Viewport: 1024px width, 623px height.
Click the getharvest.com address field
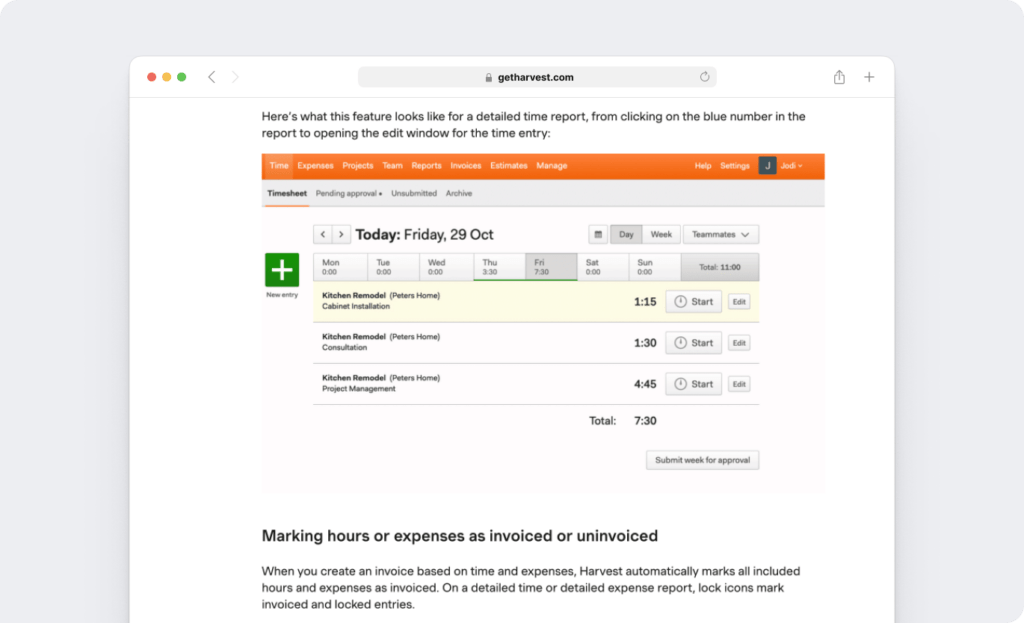pyautogui.click(x=536, y=77)
